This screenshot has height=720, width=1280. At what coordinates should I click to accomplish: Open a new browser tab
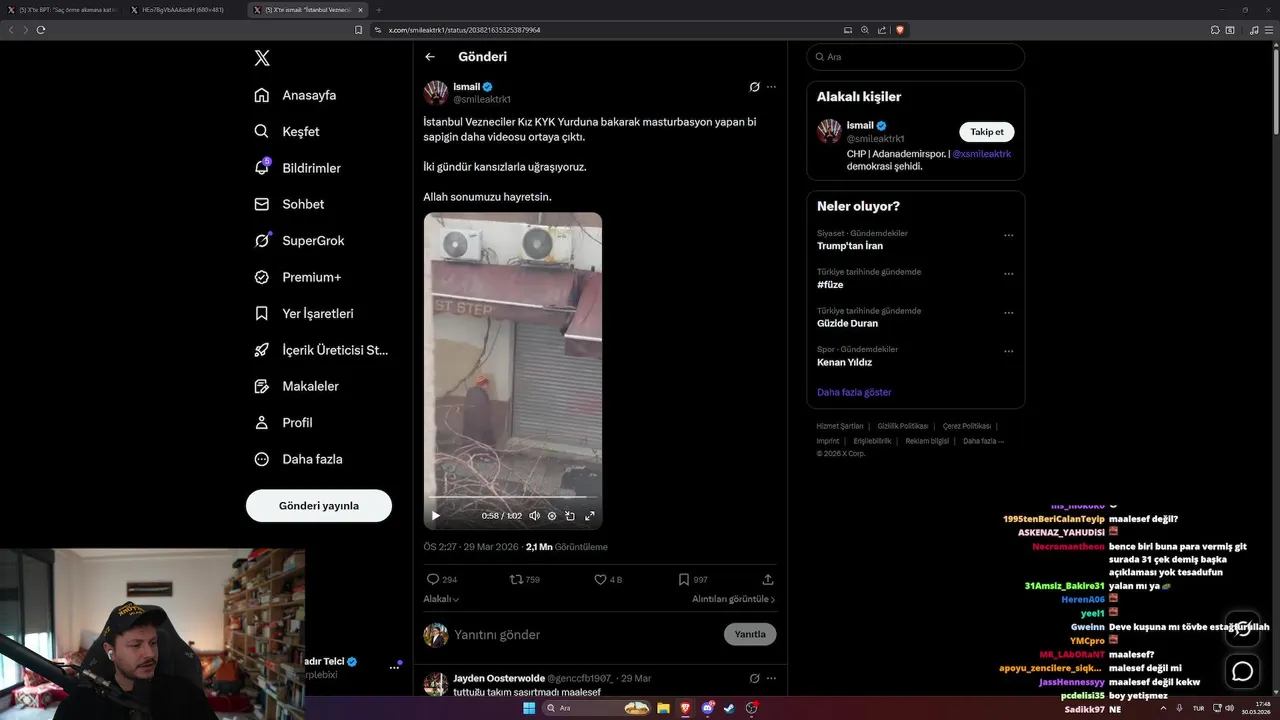378,10
